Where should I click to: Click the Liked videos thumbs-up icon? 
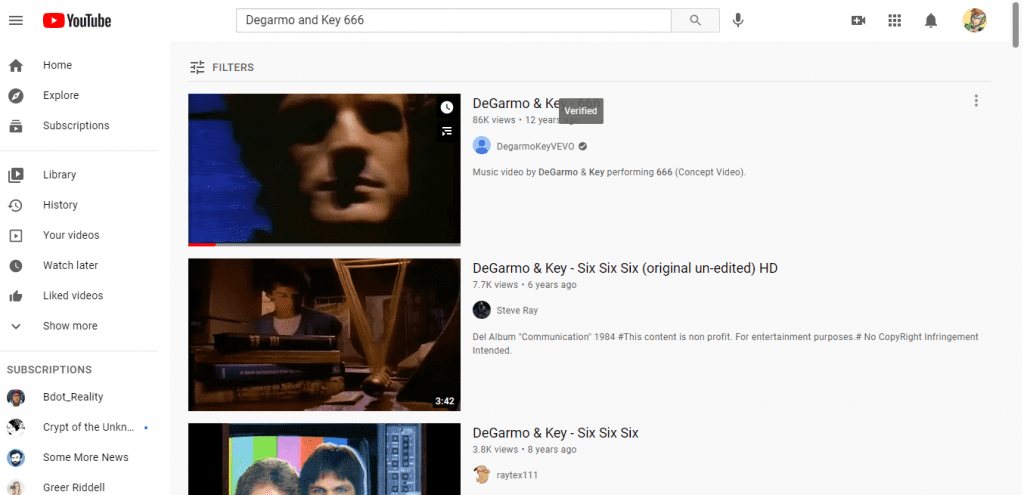point(16,296)
